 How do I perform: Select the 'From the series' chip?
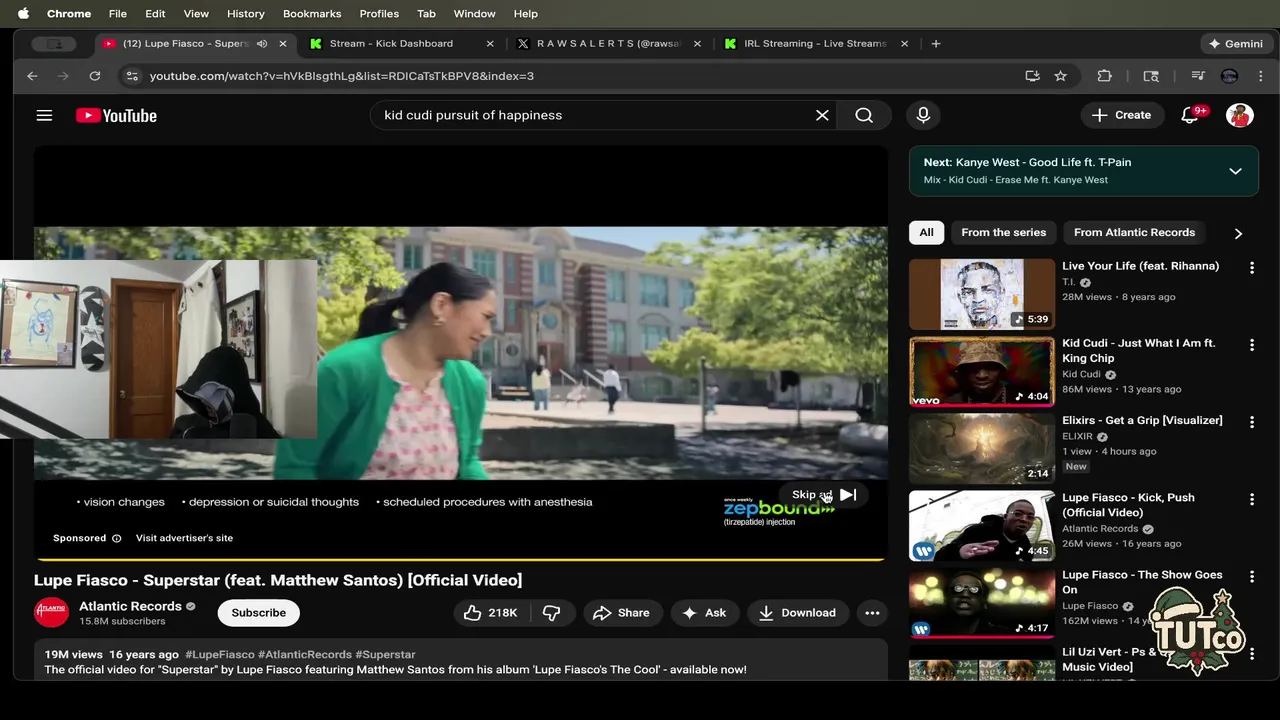click(x=1003, y=233)
